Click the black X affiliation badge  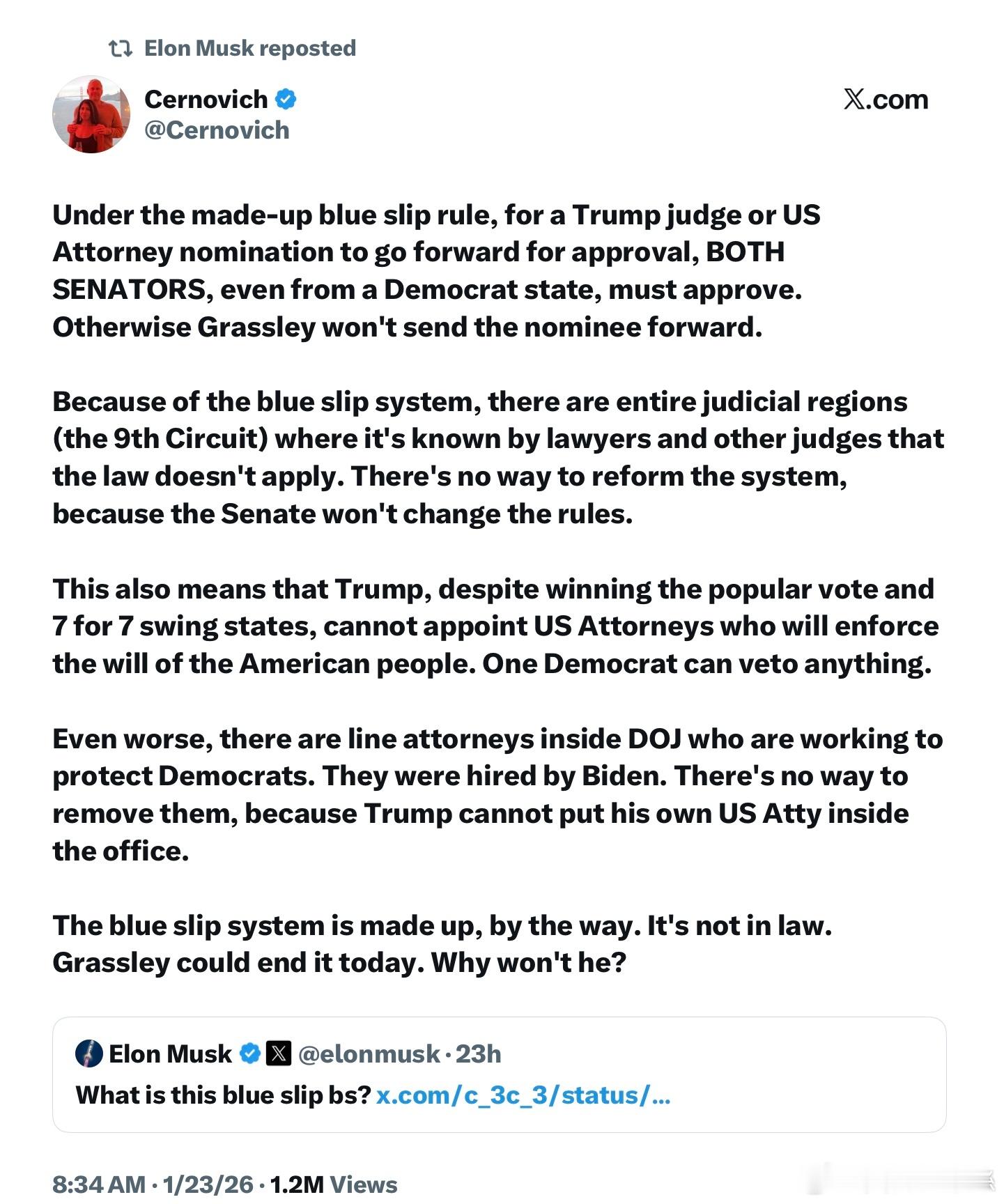click(x=279, y=1053)
